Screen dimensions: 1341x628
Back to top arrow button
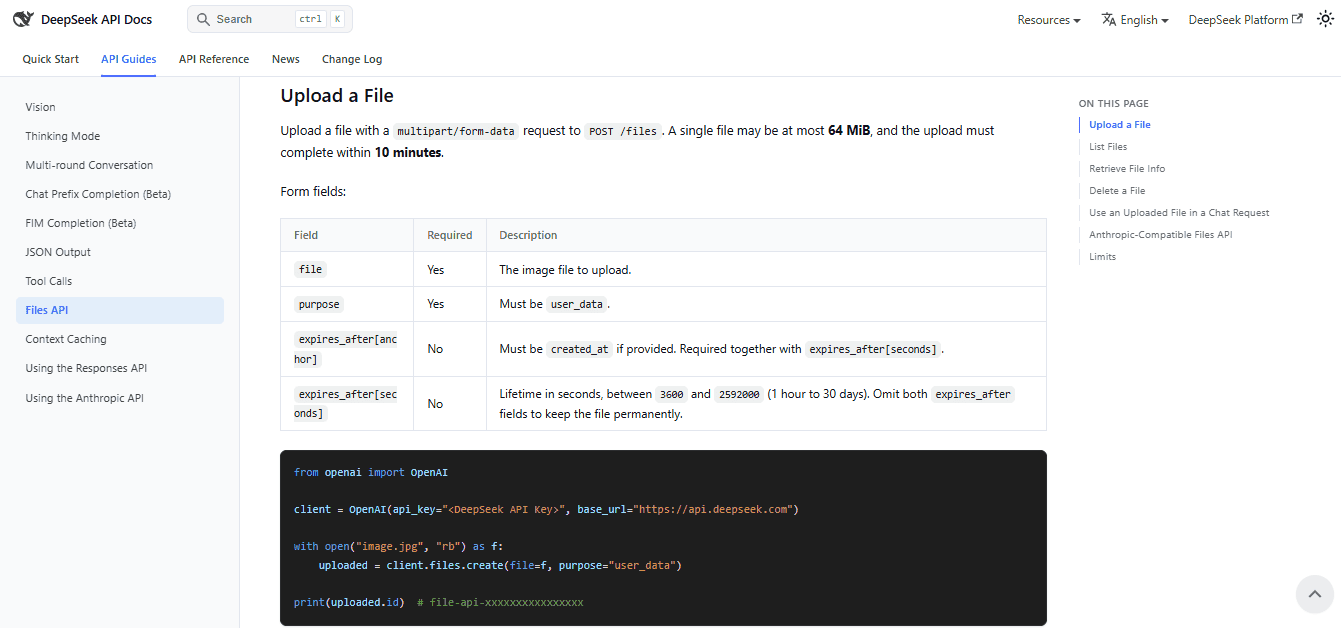(x=1315, y=594)
